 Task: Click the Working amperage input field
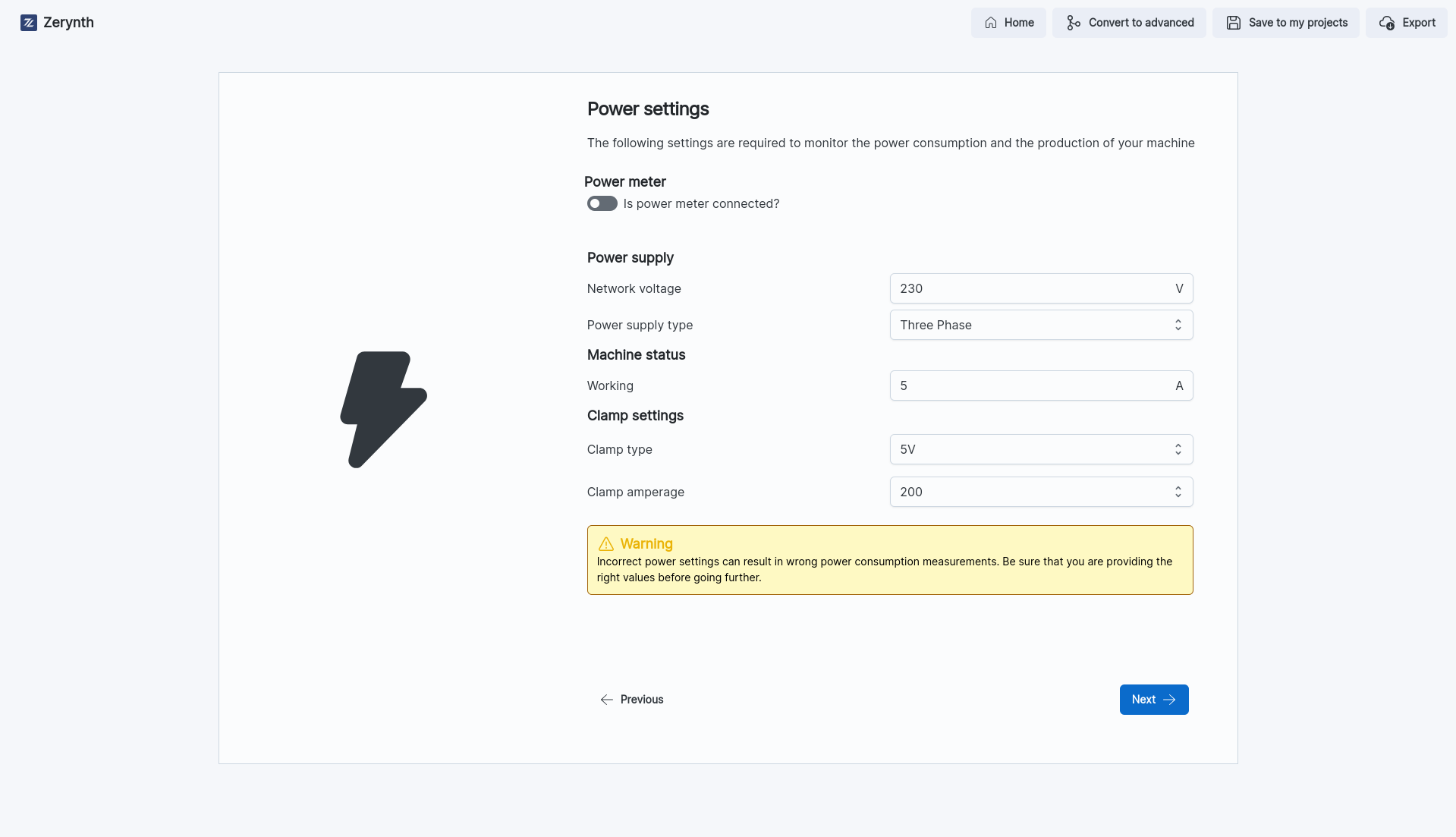click(1041, 385)
